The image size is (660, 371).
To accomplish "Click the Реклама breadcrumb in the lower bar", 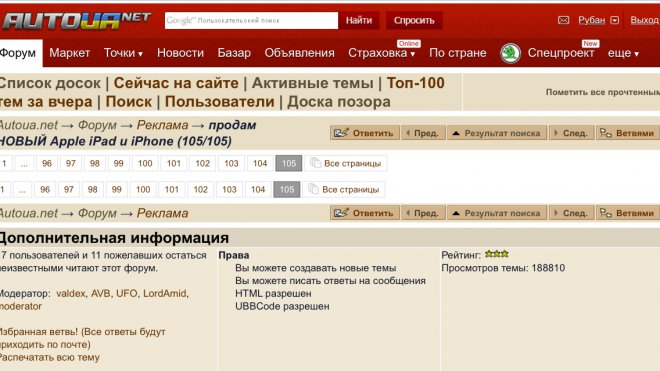I will (162, 214).
